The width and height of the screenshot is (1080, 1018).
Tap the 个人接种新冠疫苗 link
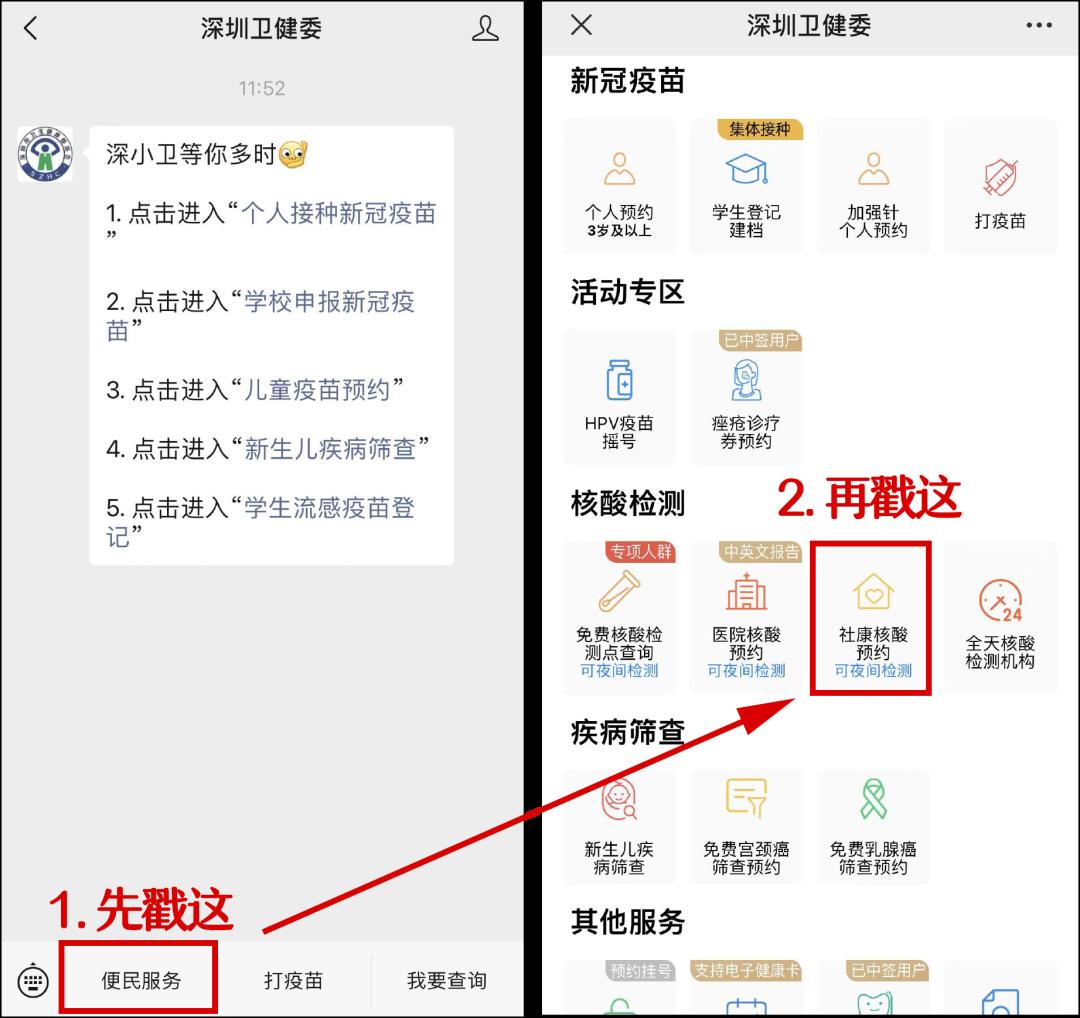338,213
